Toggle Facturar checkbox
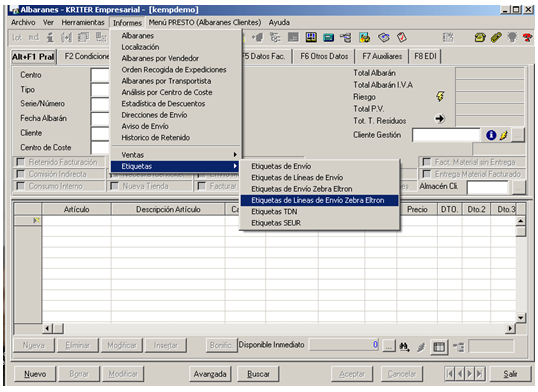538x392 pixels. coord(201,186)
